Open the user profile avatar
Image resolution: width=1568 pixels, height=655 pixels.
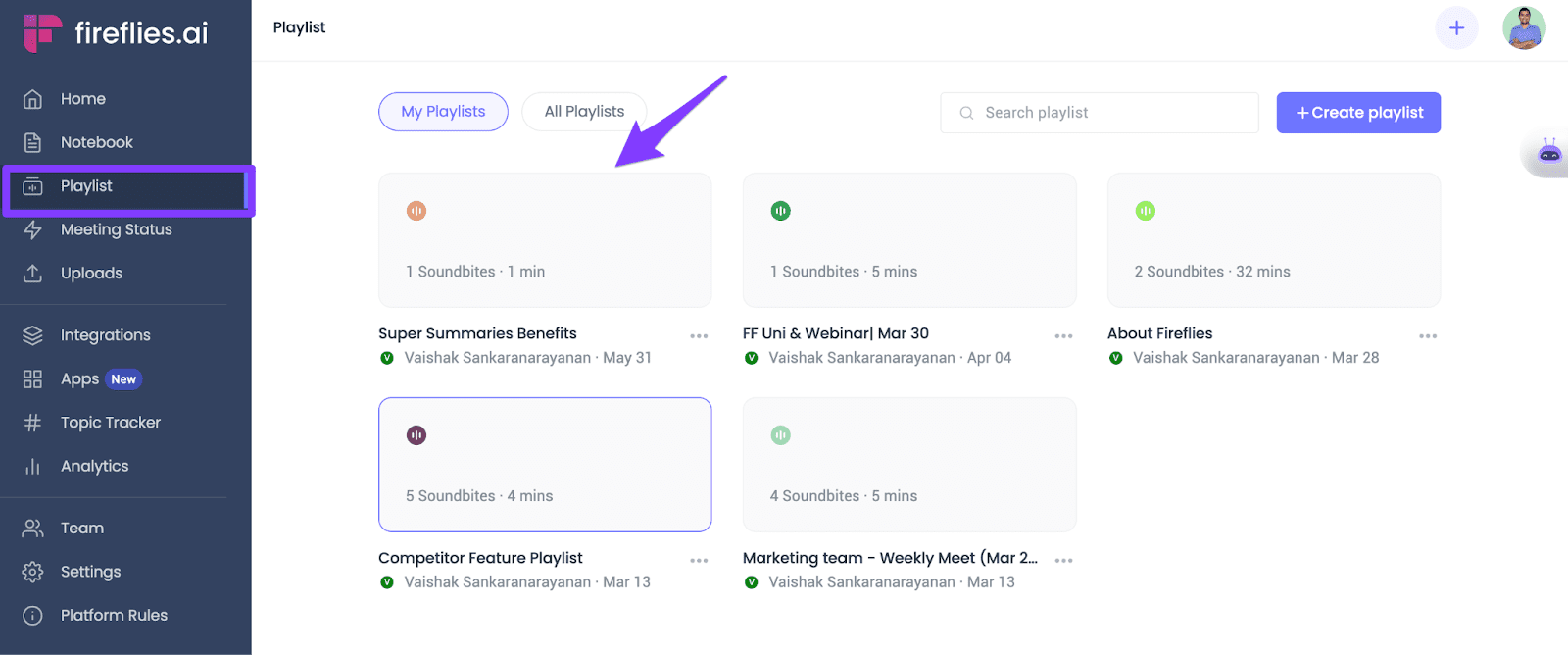pos(1524,27)
